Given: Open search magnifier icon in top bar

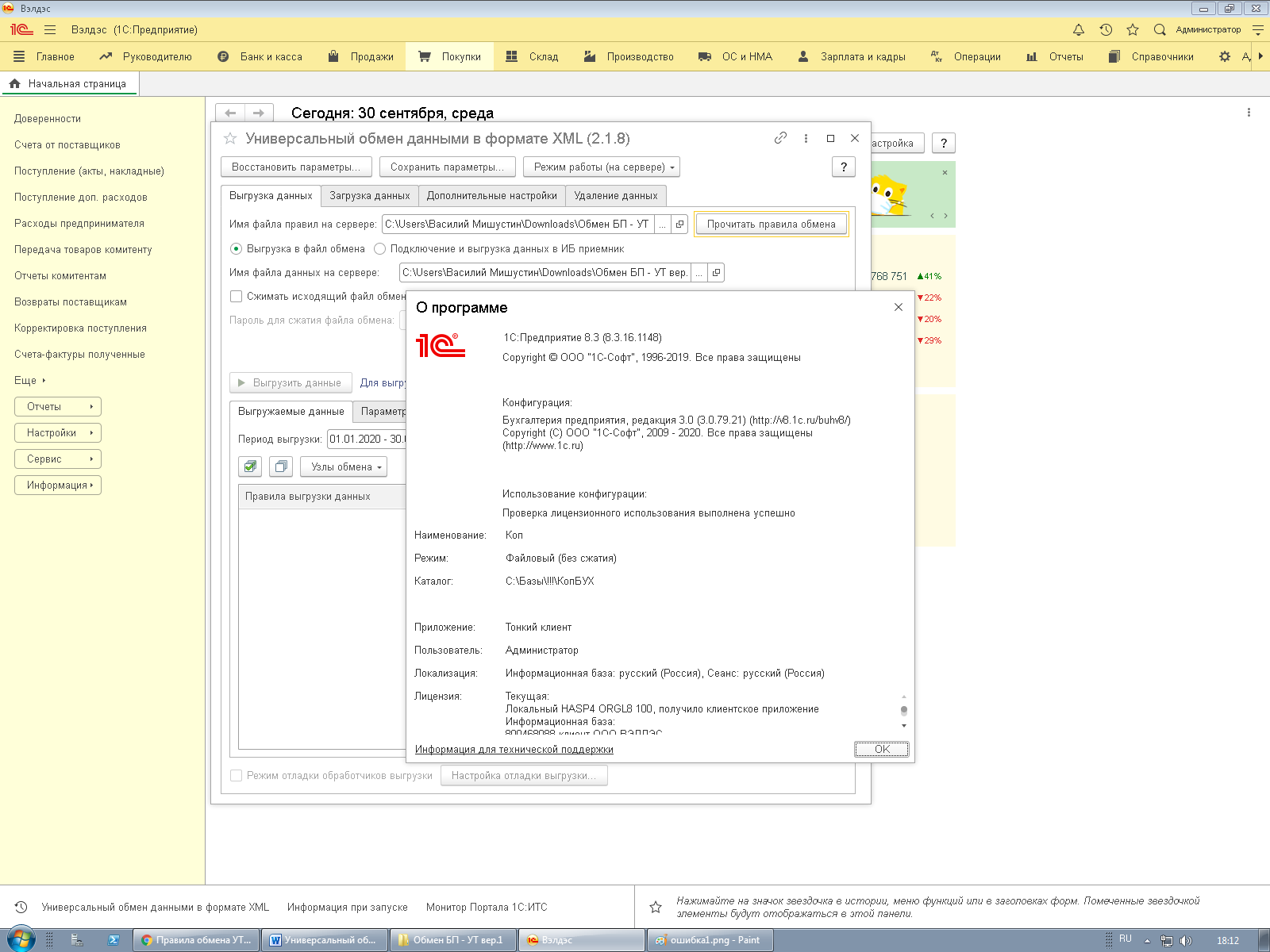Looking at the screenshot, I should coord(1160,29).
